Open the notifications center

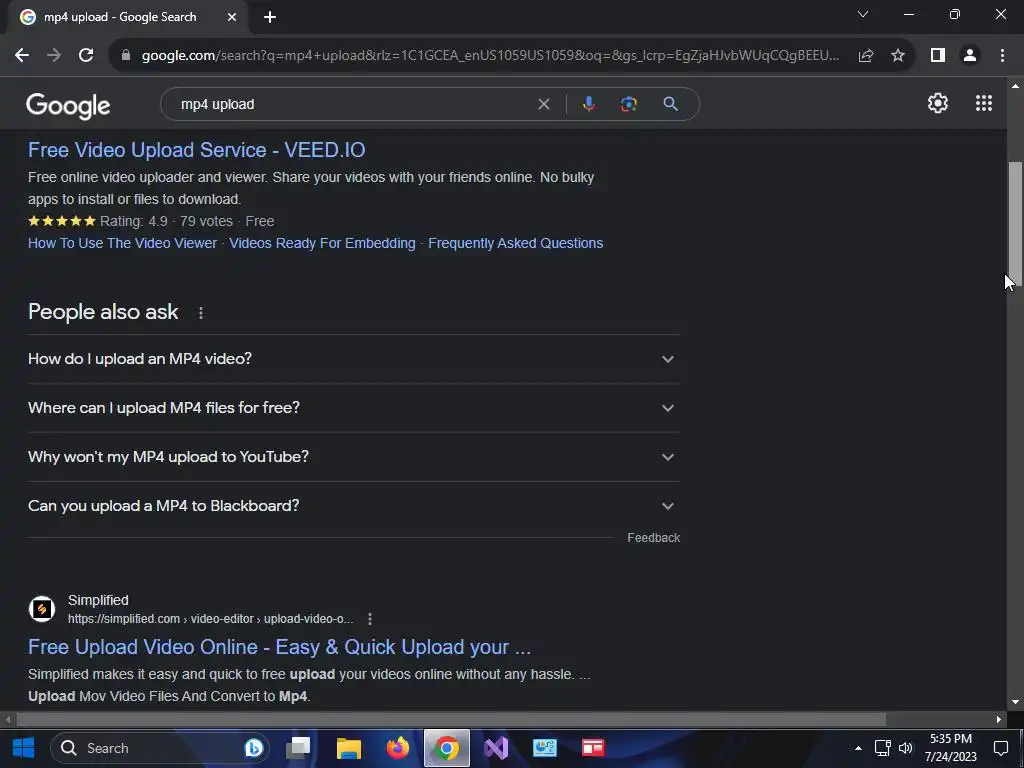click(x=1001, y=748)
